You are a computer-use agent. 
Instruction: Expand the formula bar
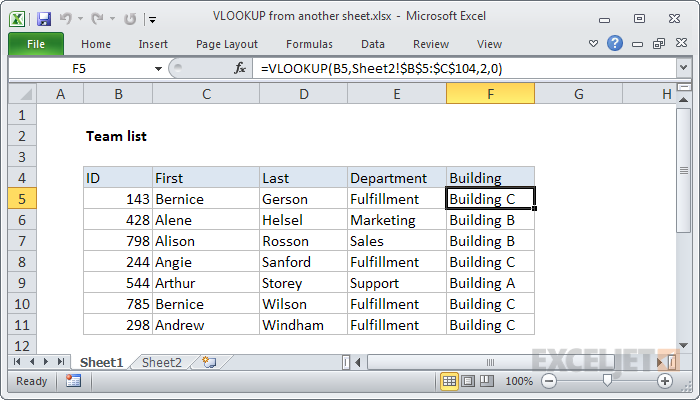[x=682, y=69]
